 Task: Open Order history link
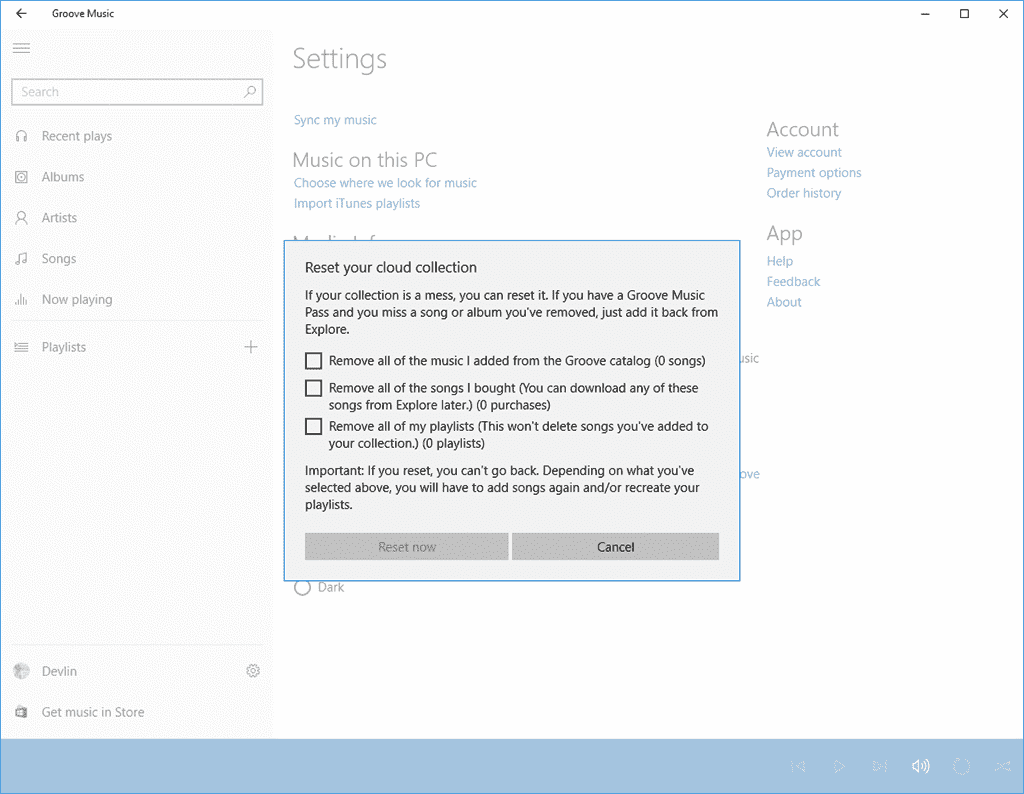pyautogui.click(x=804, y=193)
